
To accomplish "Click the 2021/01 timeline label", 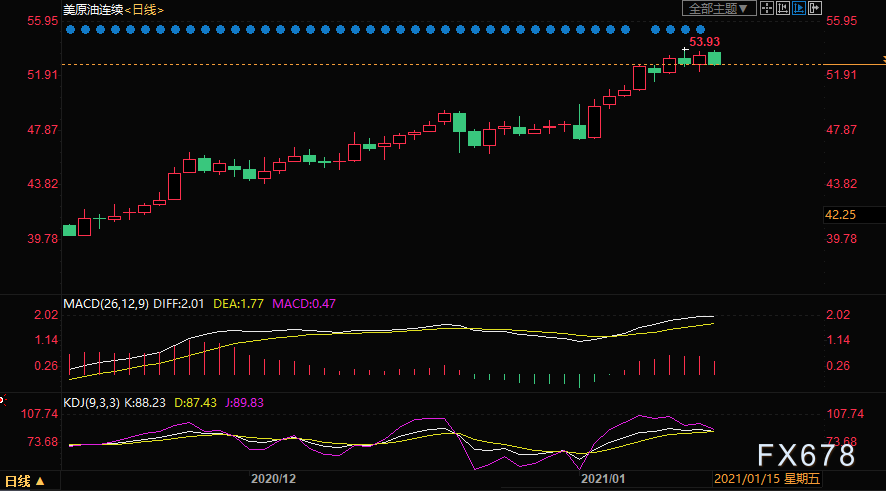I will point(603,479).
